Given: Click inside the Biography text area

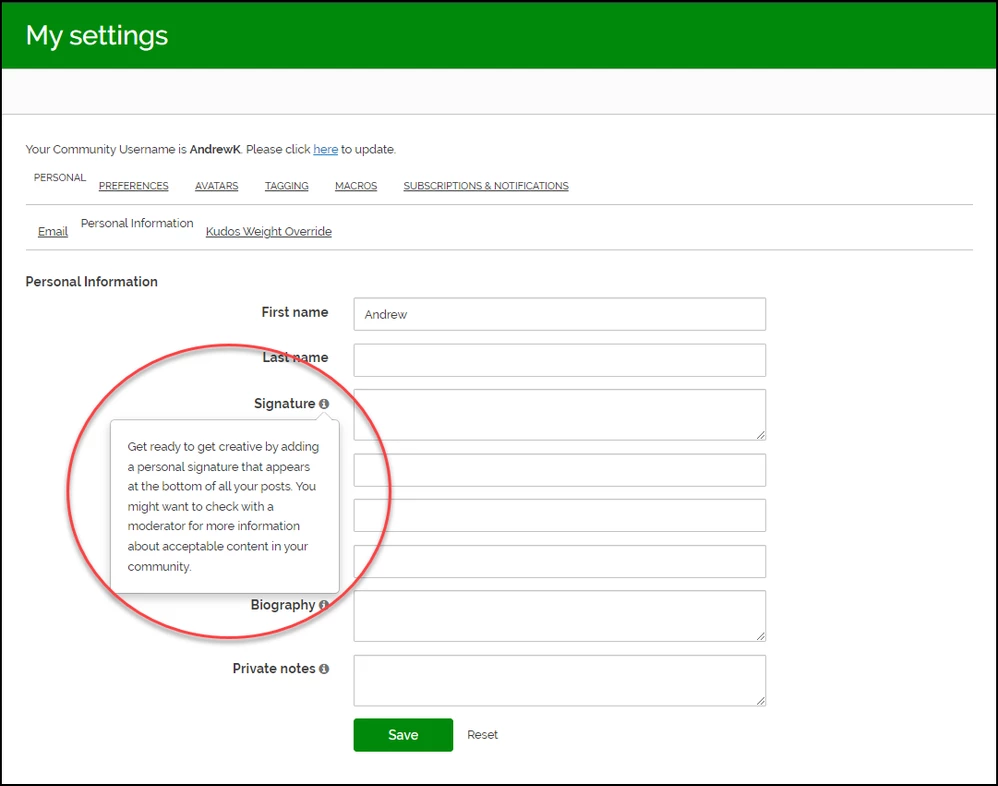Looking at the screenshot, I should click(x=559, y=616).
